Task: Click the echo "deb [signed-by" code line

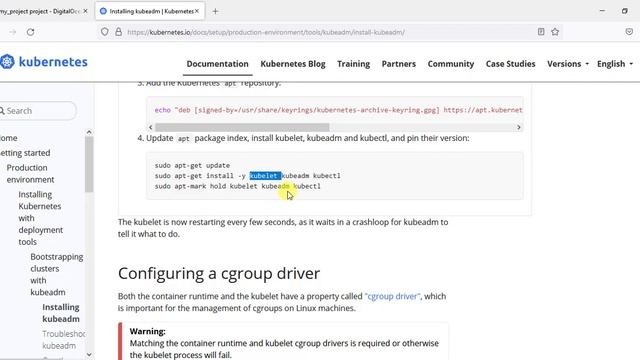Action: 338,110
